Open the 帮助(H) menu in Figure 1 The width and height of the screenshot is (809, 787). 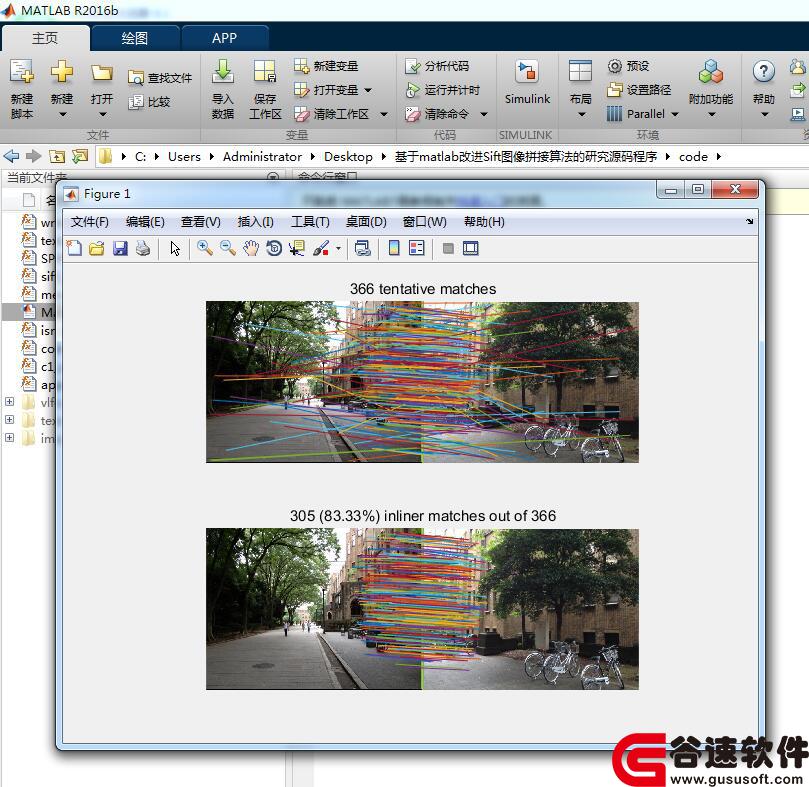(x=484, y=222)
